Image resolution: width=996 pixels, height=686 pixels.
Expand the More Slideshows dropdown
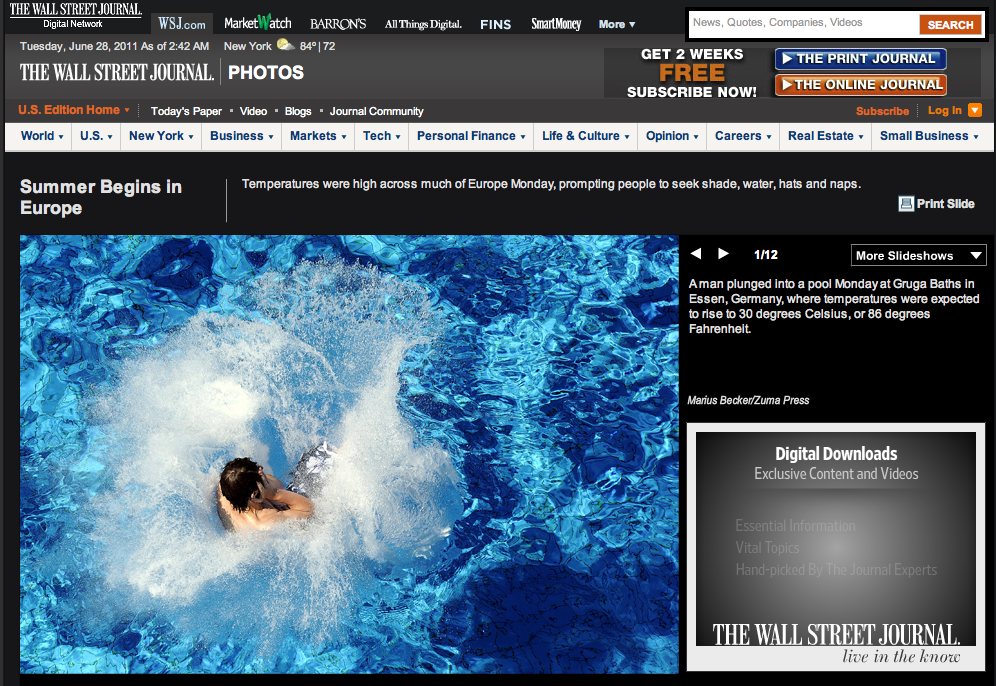tap(919, 255)
